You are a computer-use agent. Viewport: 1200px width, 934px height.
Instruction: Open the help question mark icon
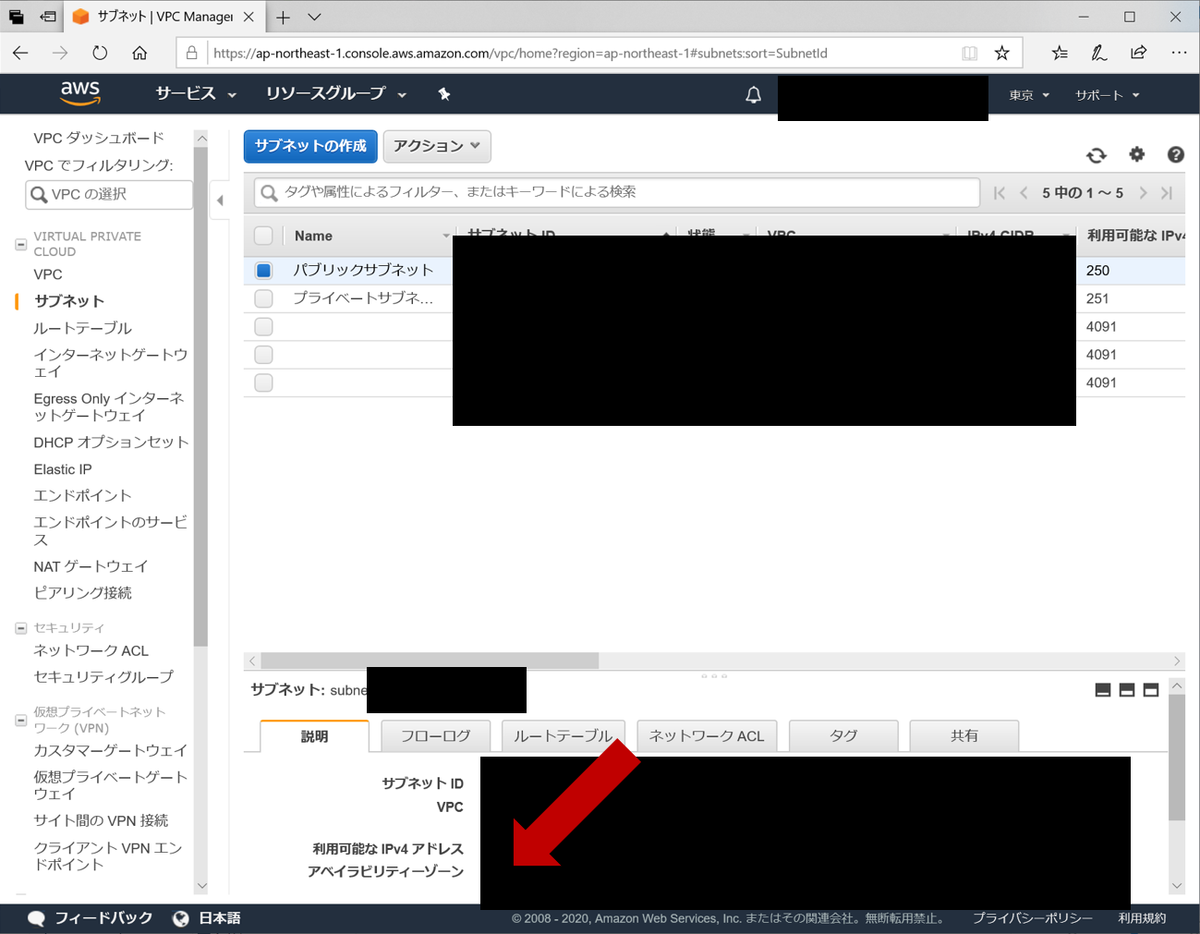[1176, 154]
